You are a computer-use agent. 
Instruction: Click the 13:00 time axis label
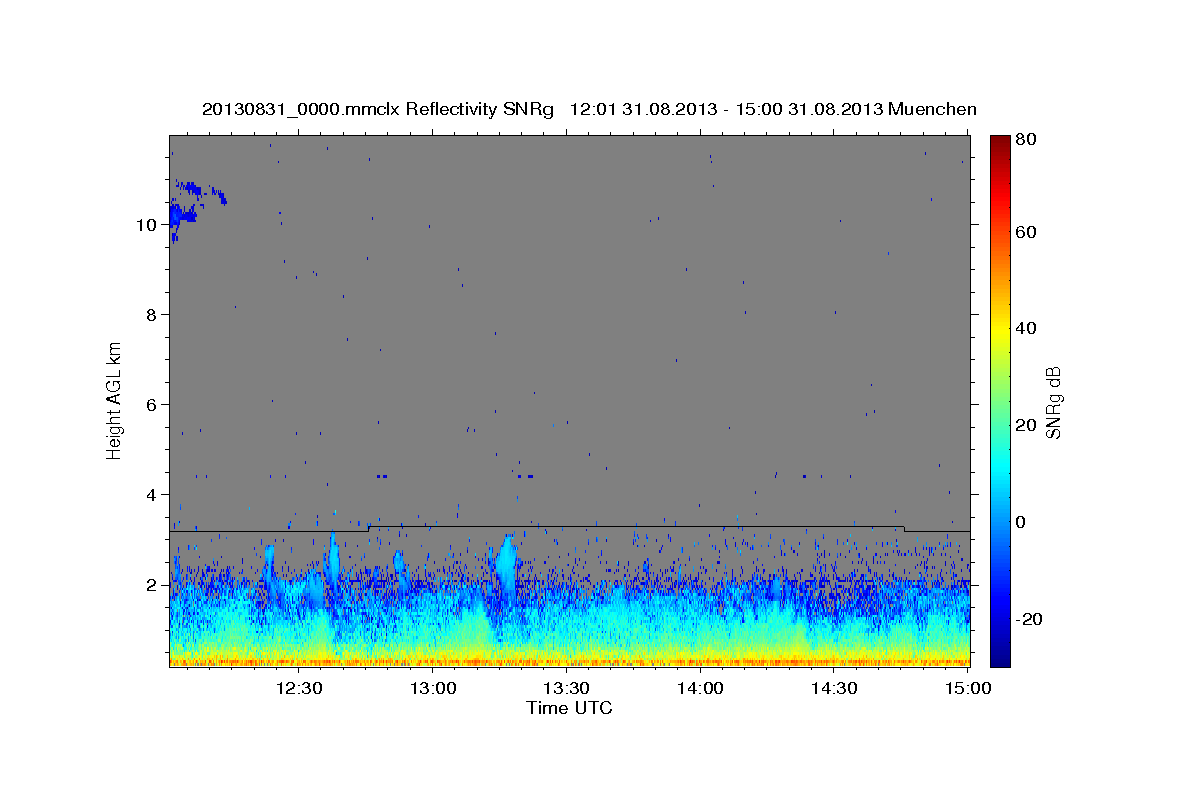click(x=433, y=689)
